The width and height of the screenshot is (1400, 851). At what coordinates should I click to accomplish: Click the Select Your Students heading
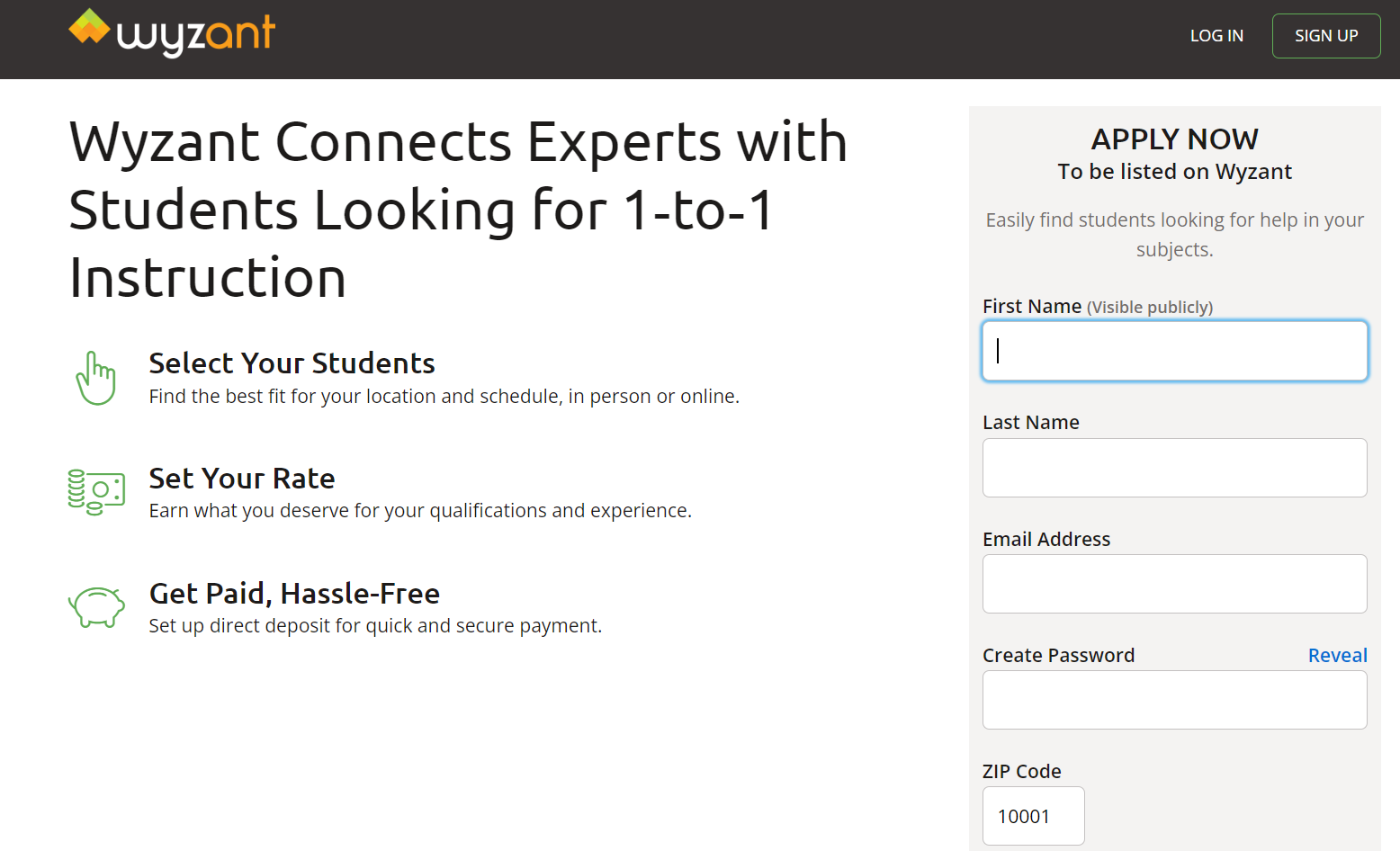pos(292,363)
